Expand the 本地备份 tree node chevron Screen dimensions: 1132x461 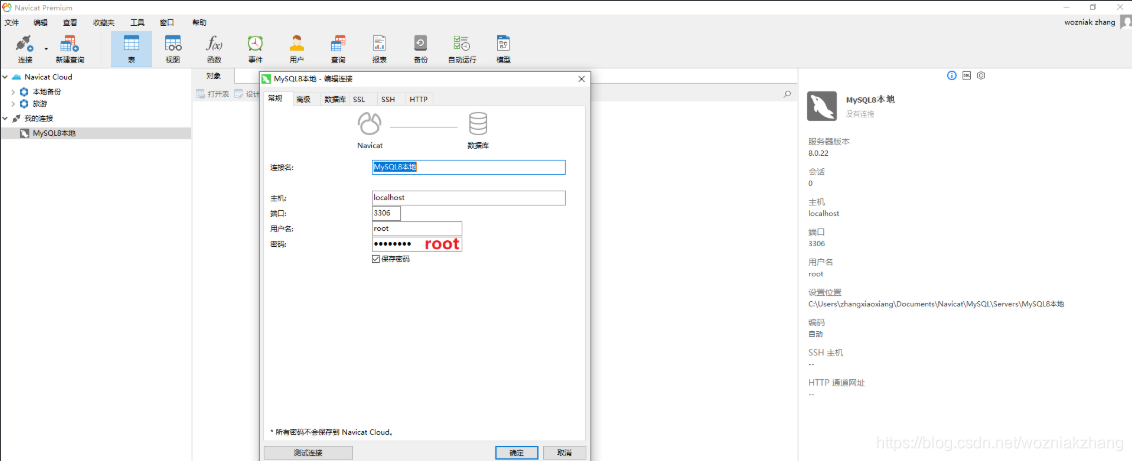(x=13, y=92)
